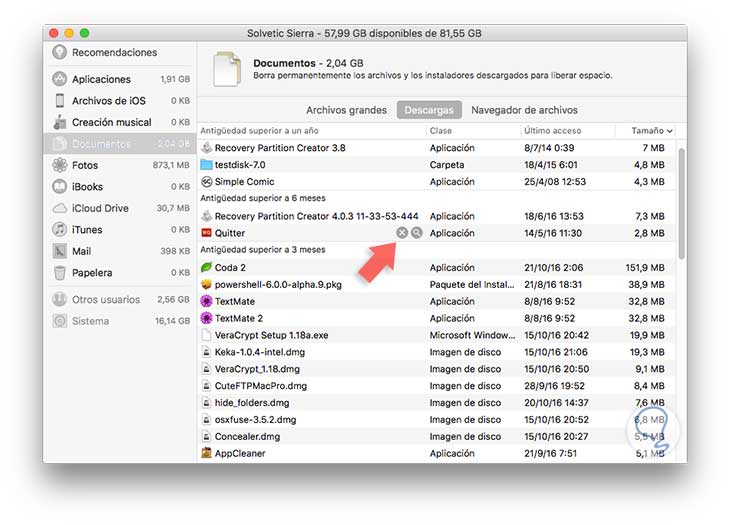Sort by Último acceso column header
Screen dimensions: 730x525
coord(552,131)
